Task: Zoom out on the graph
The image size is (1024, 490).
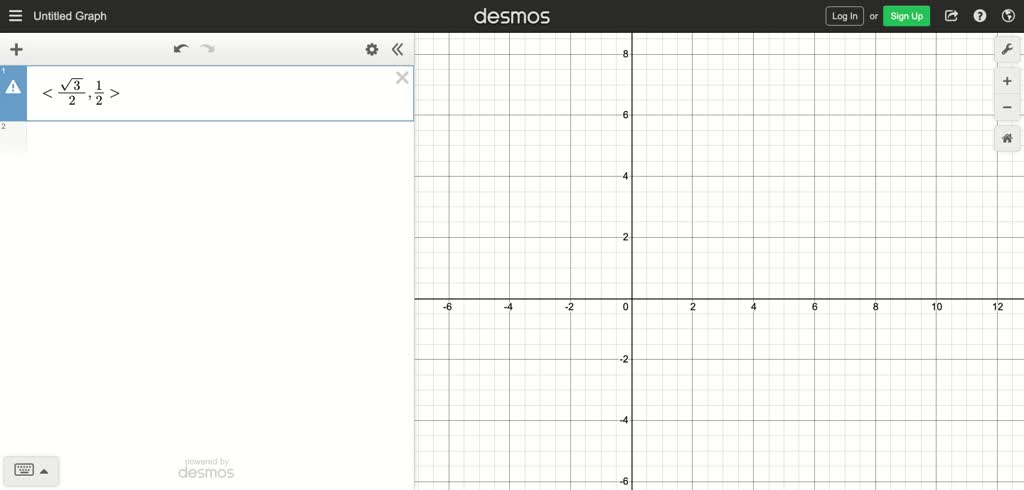Action: click(1007, 107)
